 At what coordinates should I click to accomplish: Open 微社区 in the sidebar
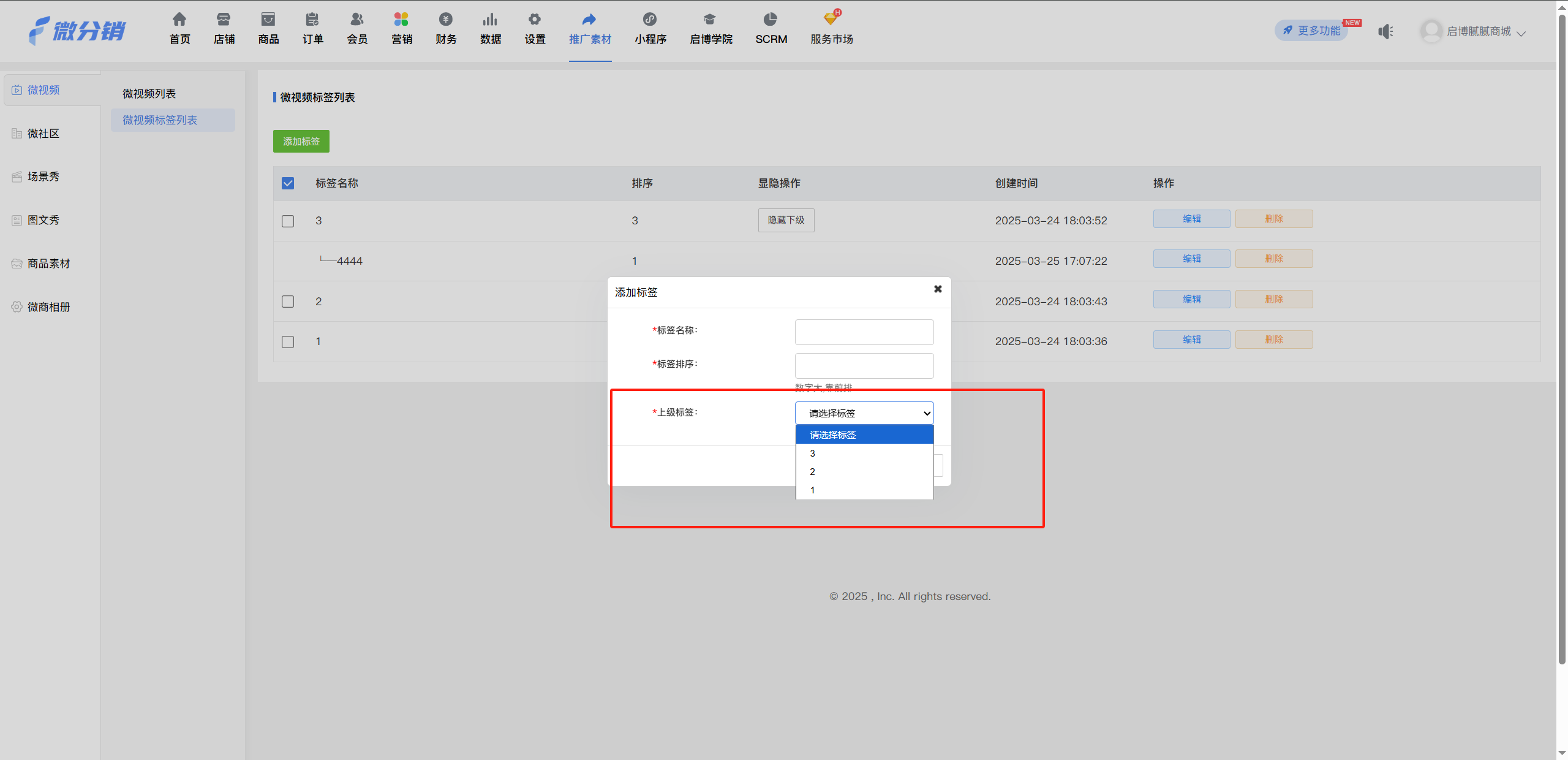coord(43,134)
